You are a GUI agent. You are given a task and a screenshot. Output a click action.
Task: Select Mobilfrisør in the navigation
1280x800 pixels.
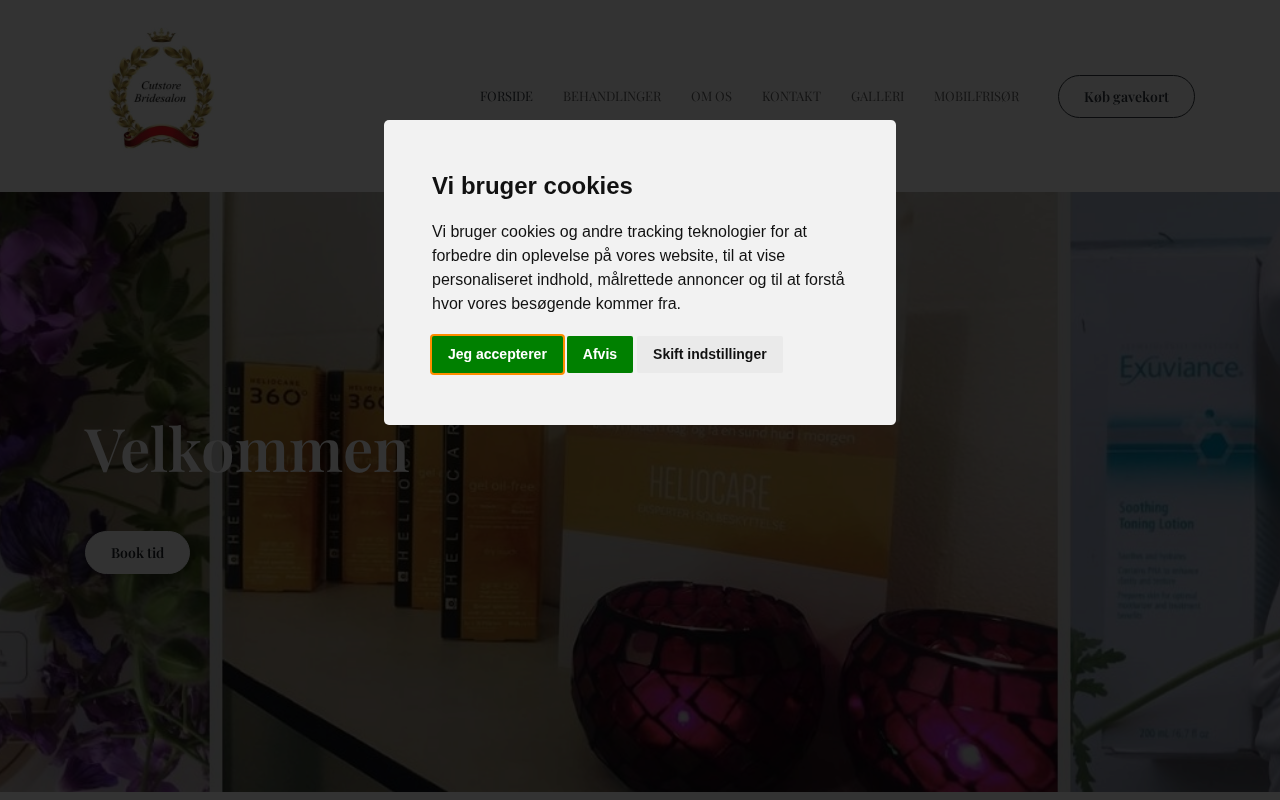976,96
